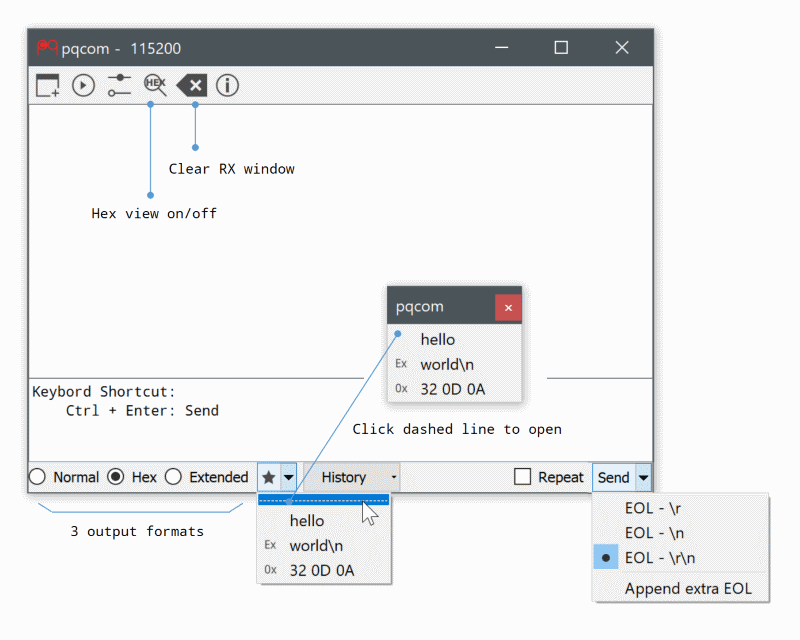Select EOL - \r option
This screenshot has width=800, height=640.
pos(680,508)
